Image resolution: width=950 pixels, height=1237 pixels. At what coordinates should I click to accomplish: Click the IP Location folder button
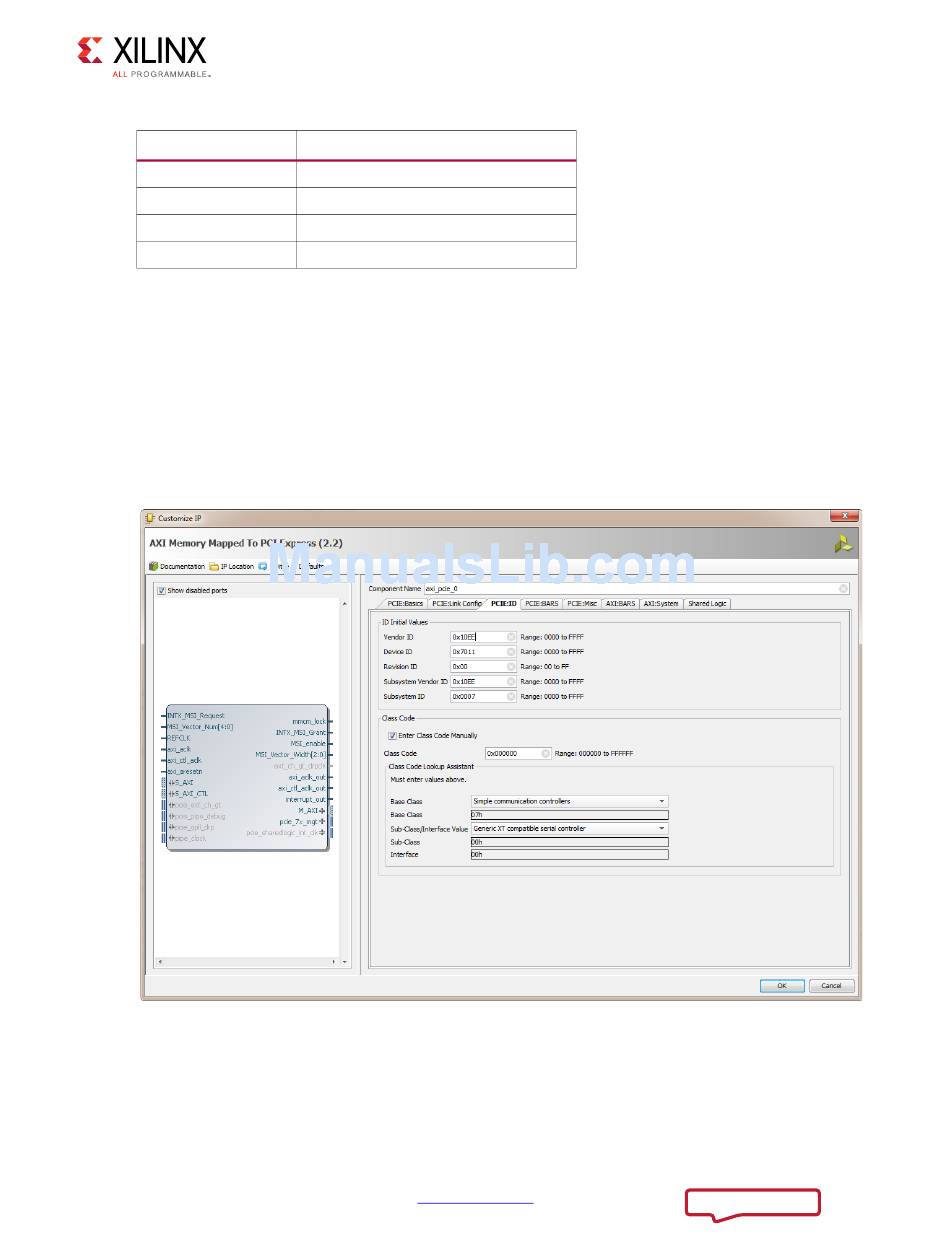pyautogui.click(x=231, y=566)
